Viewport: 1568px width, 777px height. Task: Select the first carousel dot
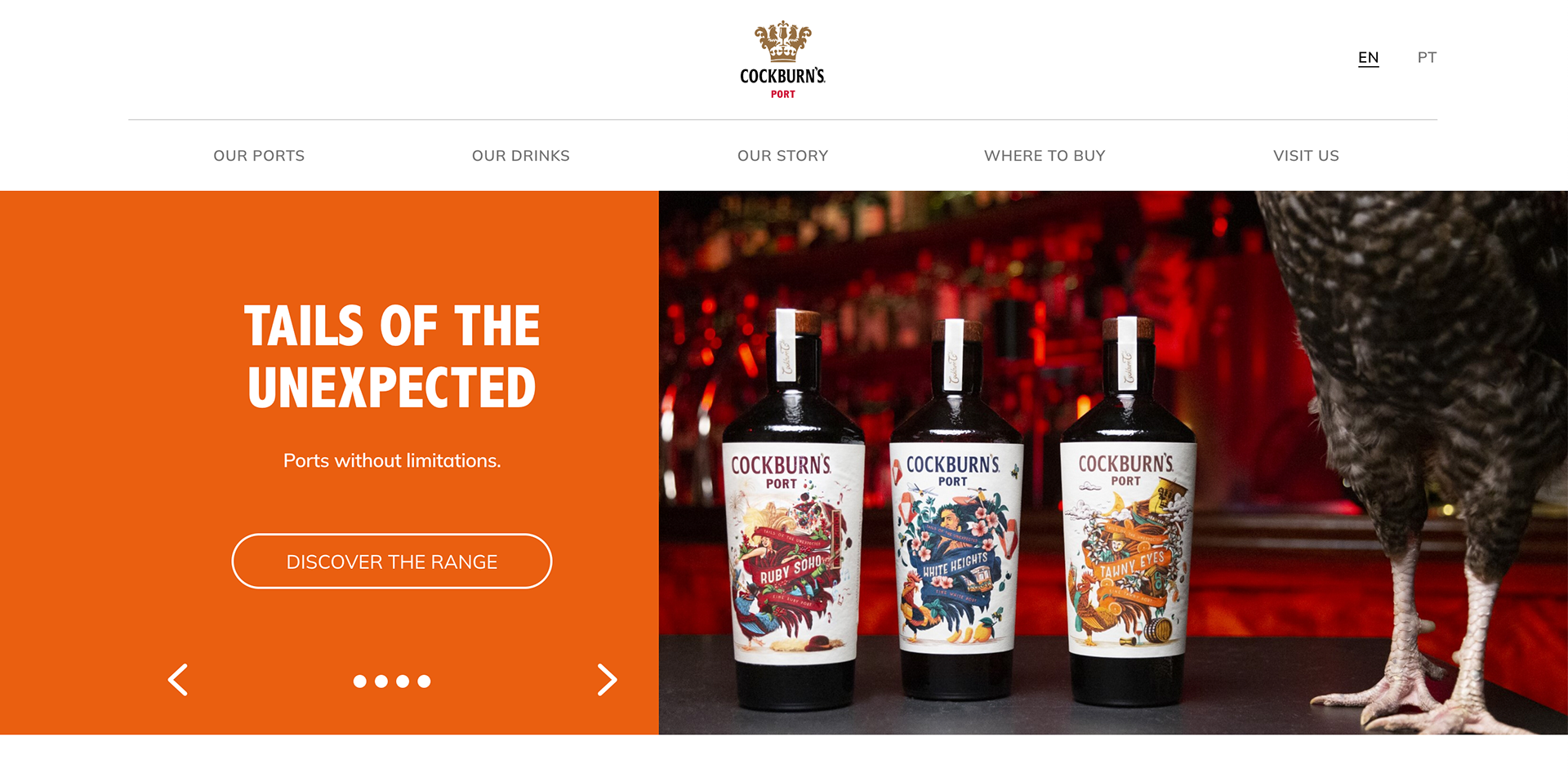tap(359, 682)
